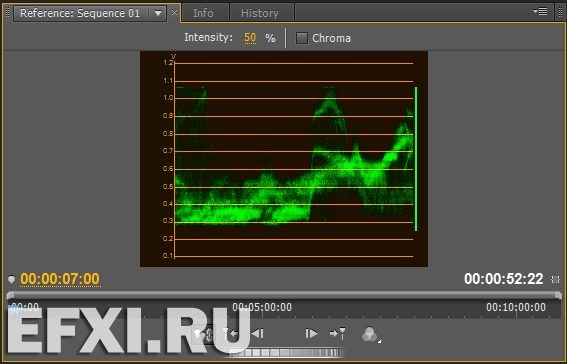Click the jog wheel strip
This screenshot has height=364, width=567.
(x=286, y=352)
